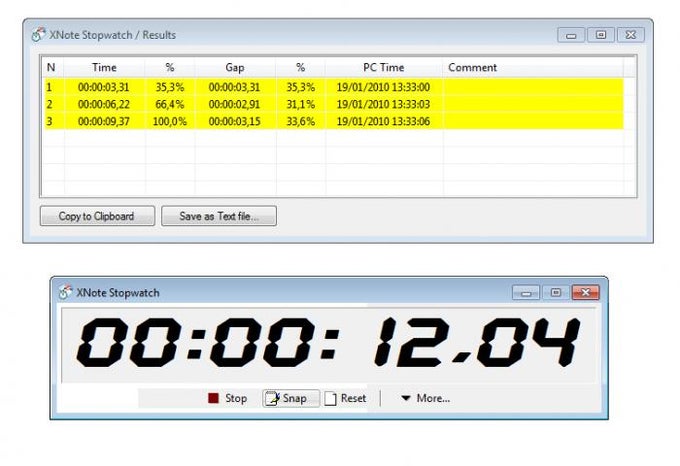
Task: Click PC time 19/01/2010 13:33:06
Action: (383, 121)
